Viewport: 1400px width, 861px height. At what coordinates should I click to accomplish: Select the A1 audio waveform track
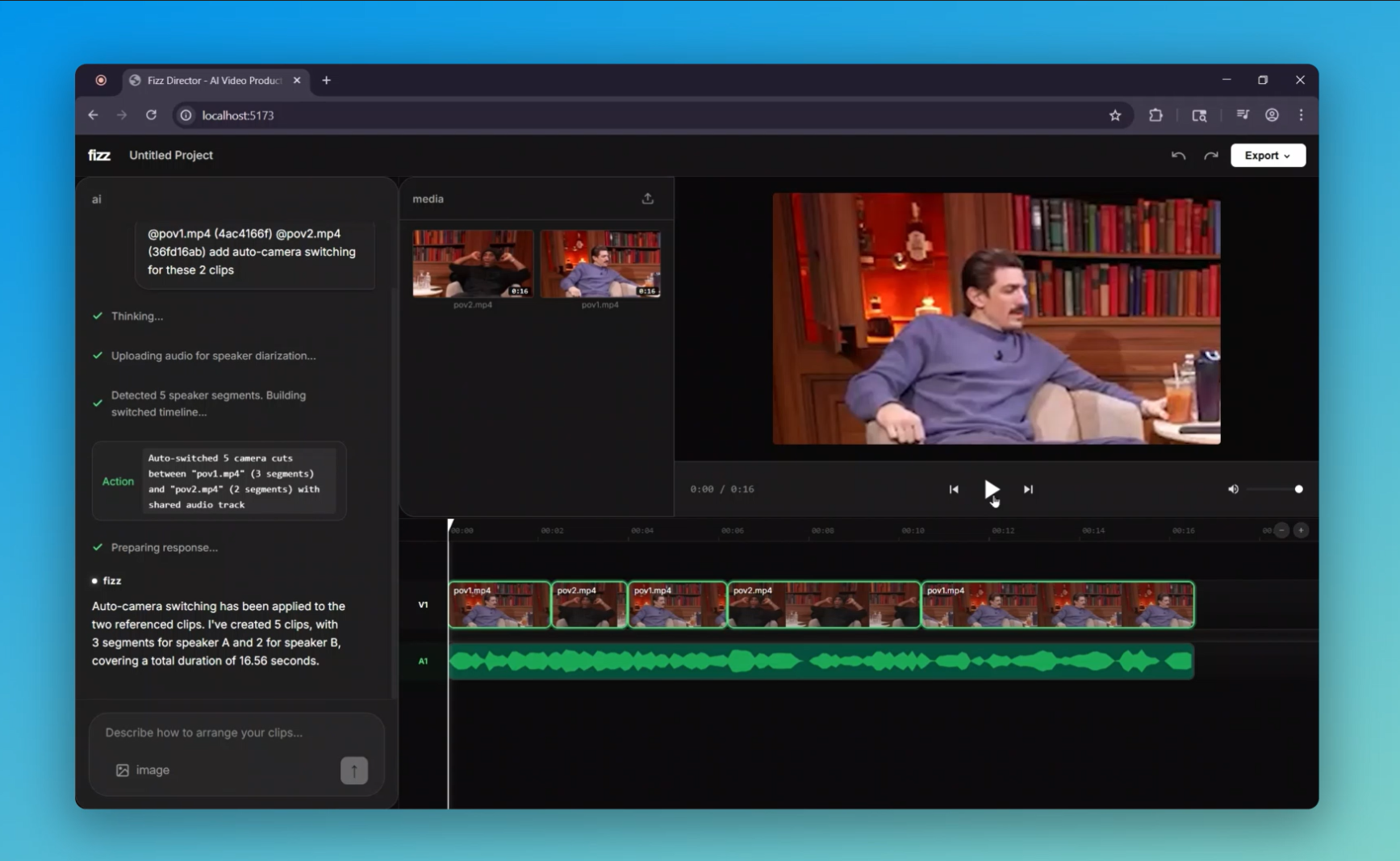[x=820, y=662]
